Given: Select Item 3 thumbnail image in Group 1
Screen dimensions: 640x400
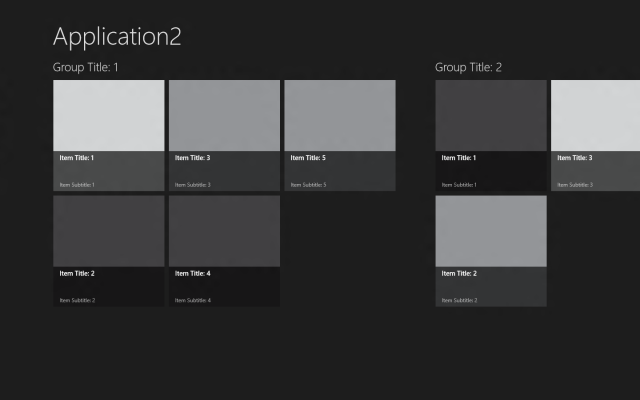Looking at the screenshot, I should [x=224, y=116].
